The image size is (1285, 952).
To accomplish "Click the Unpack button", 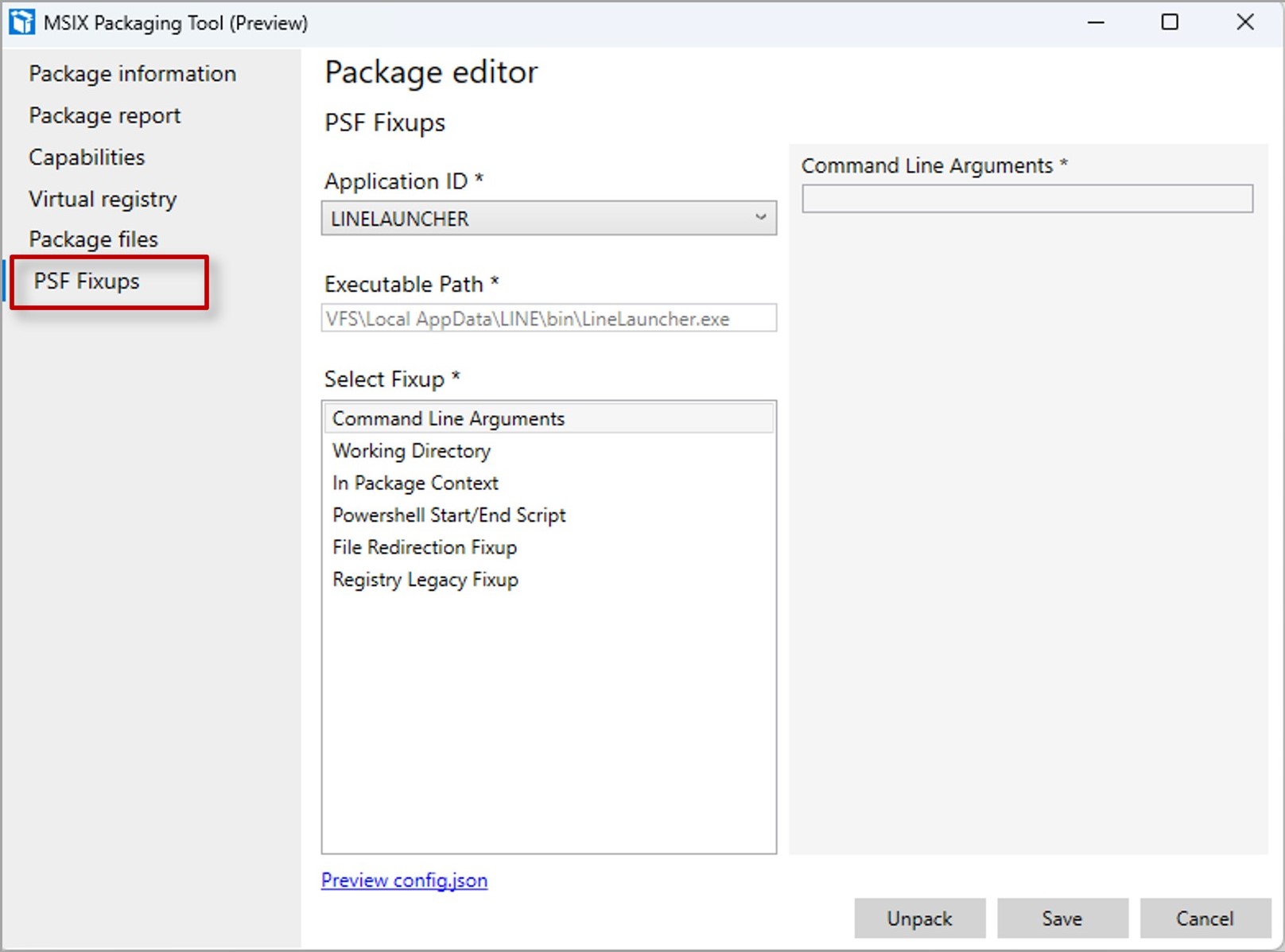I will pyautogui.click(x=919, y=919).
